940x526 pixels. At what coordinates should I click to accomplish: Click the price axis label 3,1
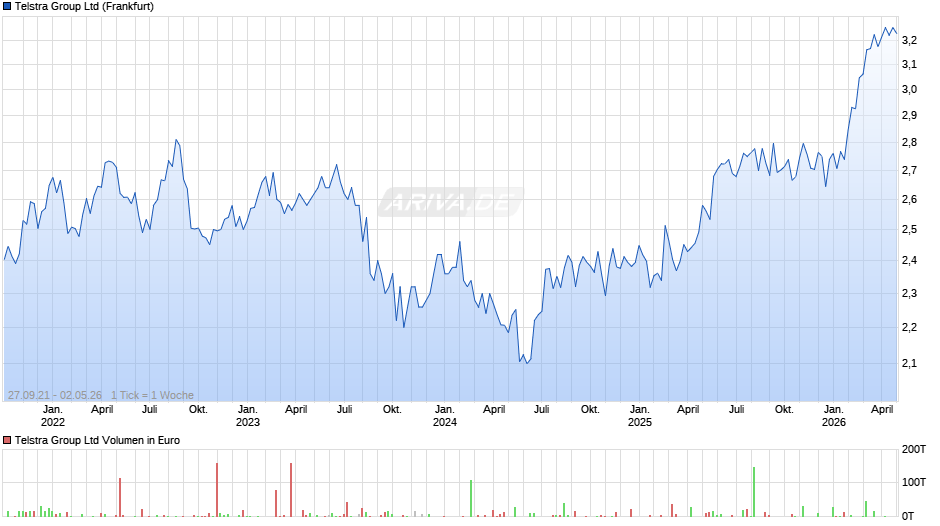tap(909, 64)
